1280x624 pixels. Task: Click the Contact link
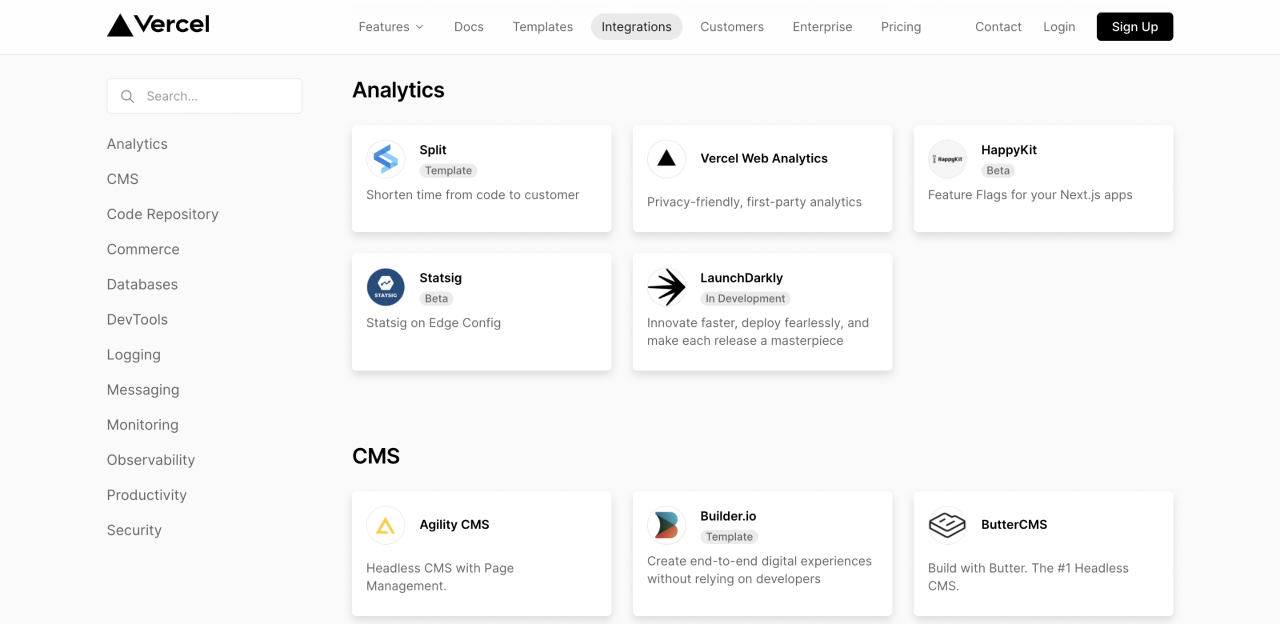point(998,27)
